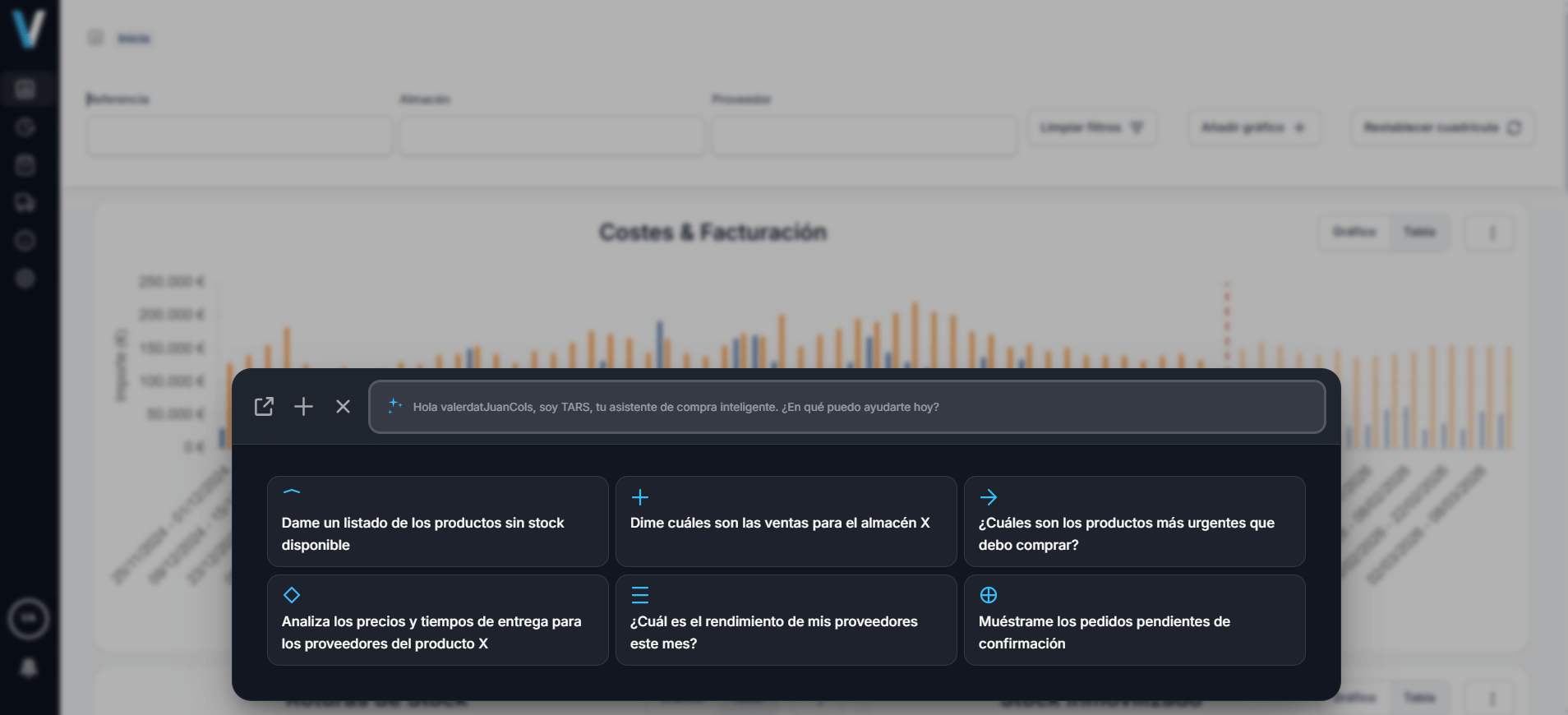Click the Añadir gráfico button
The height and width of the screenshot is (715, 1568).
pyautogui.click(x=1254, y=127)
